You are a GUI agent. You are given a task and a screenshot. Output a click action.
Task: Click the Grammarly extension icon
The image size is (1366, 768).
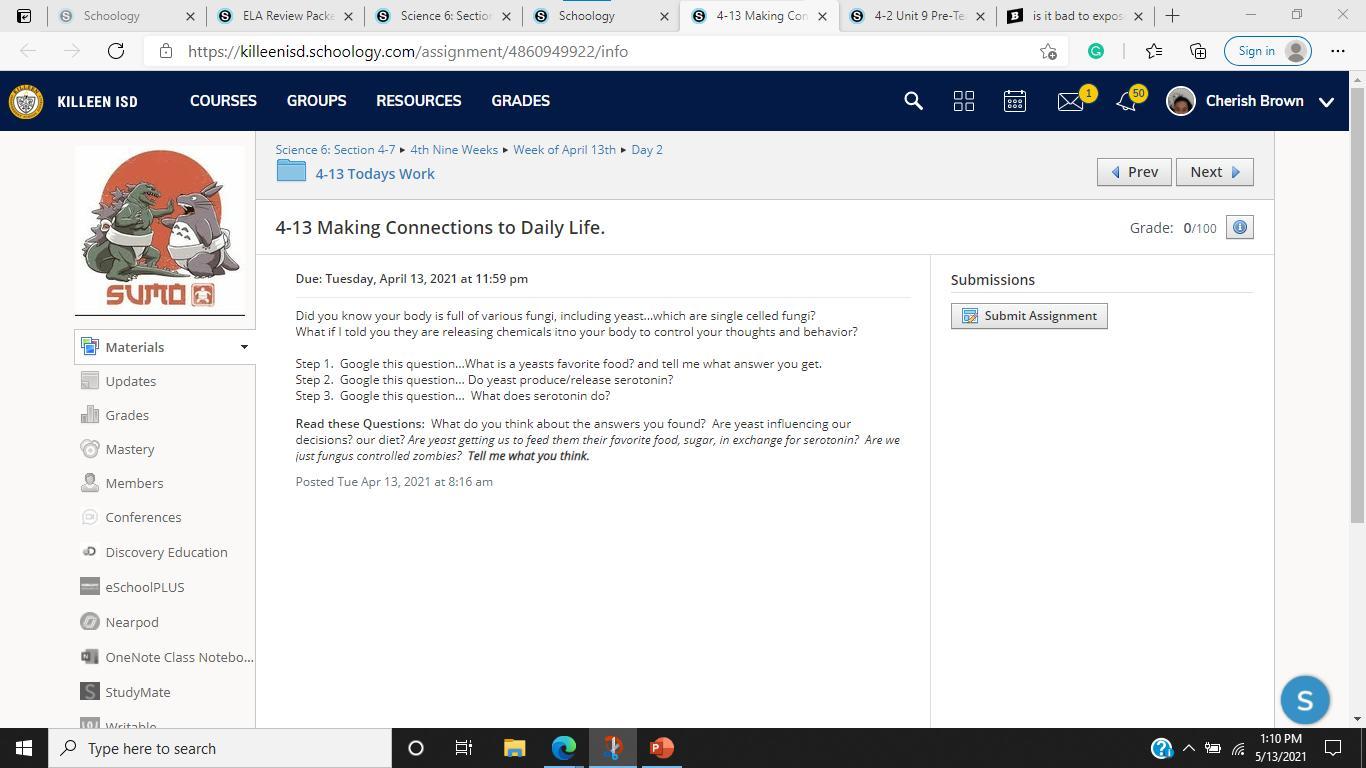(1096, 51)
